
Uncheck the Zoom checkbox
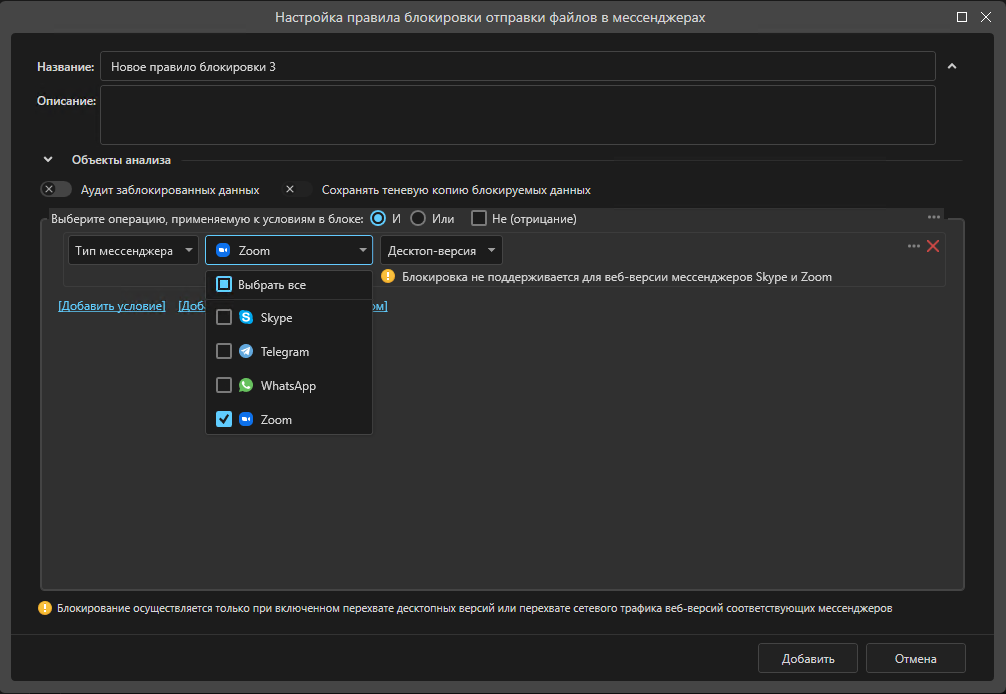223,419
